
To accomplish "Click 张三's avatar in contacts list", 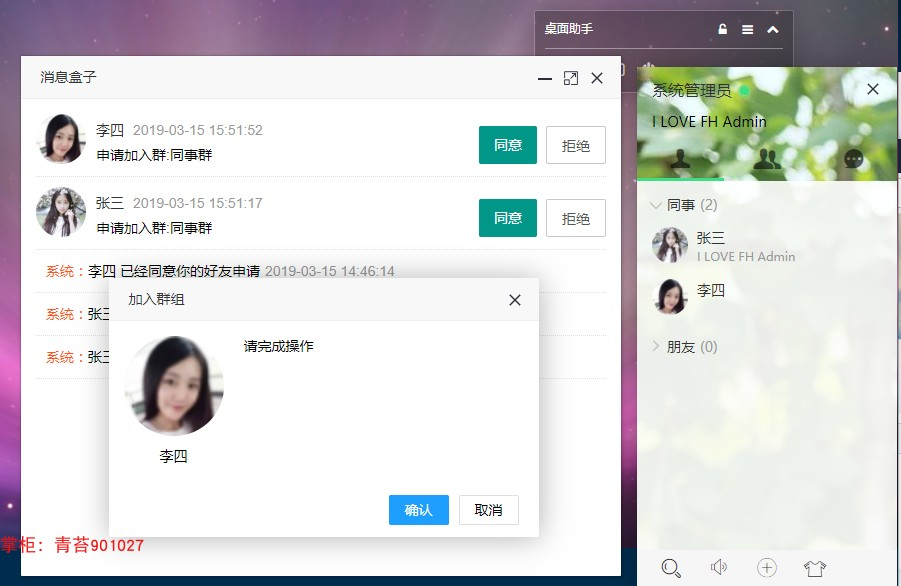I will coord(670,245).
